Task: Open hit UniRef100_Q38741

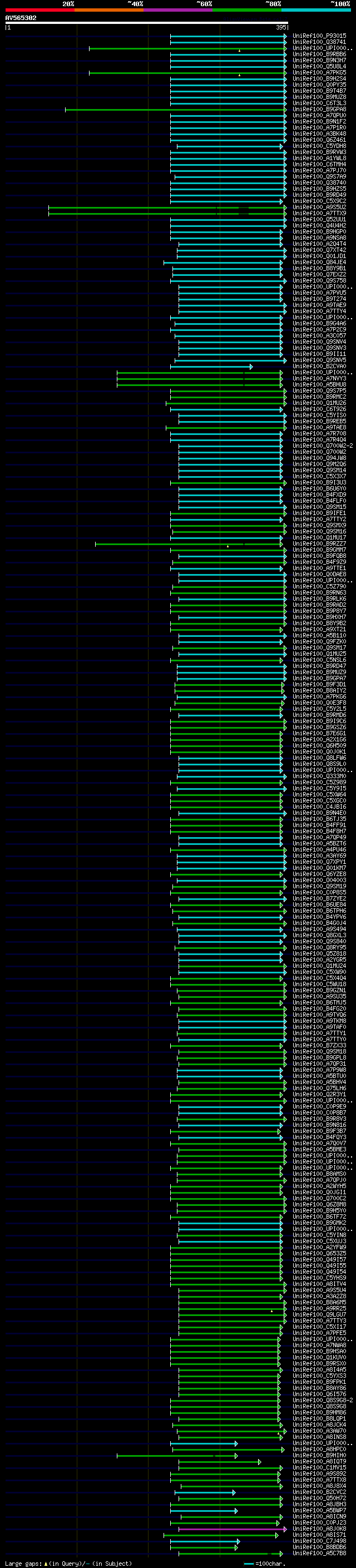Action: [x=319, y=42]
